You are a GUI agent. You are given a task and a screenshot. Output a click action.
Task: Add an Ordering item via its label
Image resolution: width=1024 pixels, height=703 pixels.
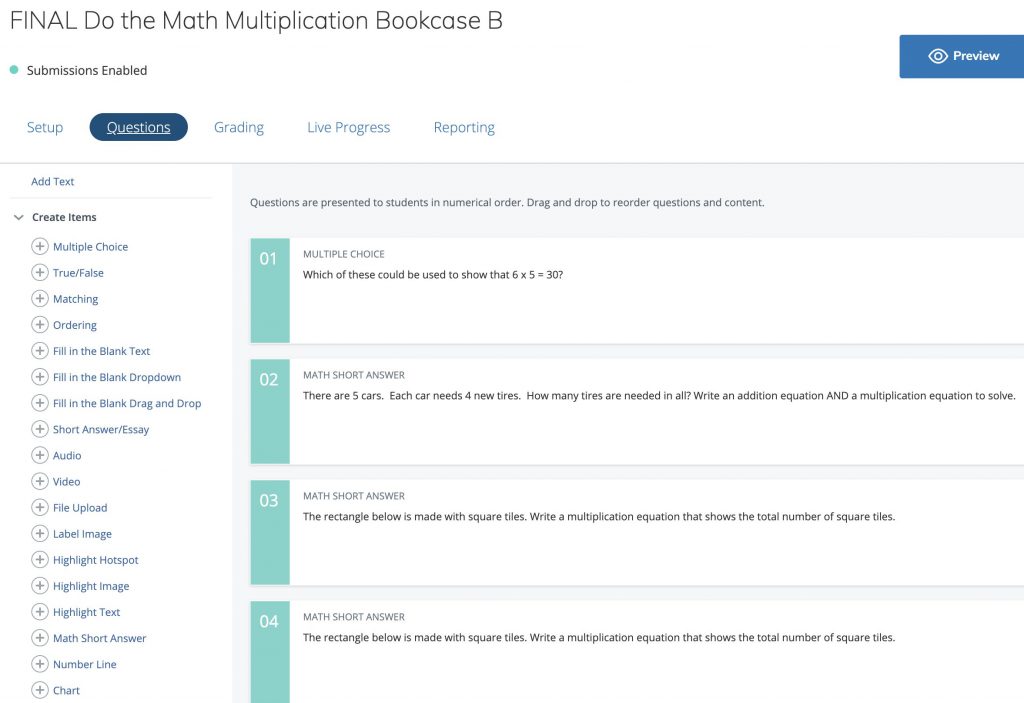(x=75, y=325)
